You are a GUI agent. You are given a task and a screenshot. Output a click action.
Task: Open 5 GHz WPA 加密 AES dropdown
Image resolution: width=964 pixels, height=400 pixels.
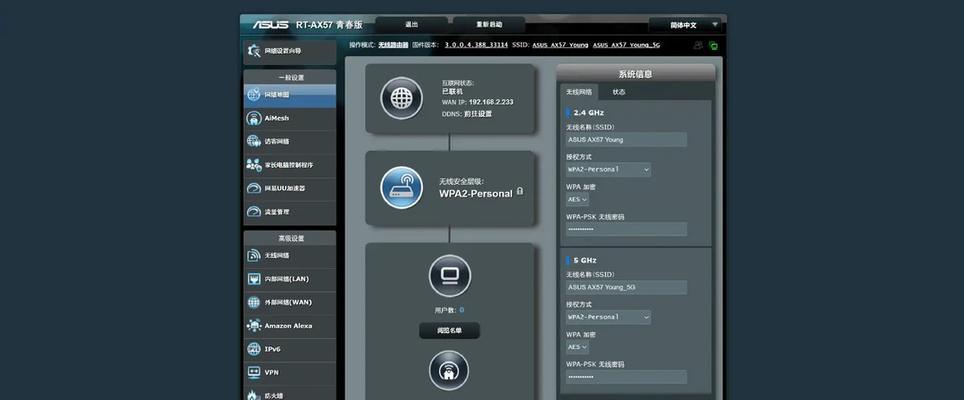pos(577,347)
